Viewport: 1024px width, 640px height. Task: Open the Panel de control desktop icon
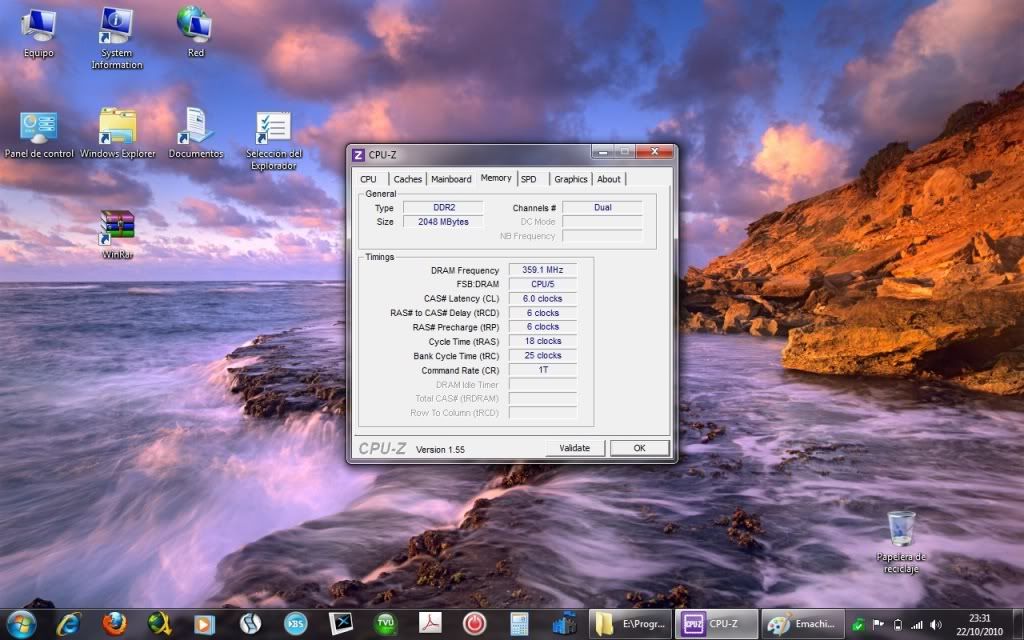[39, 135]
